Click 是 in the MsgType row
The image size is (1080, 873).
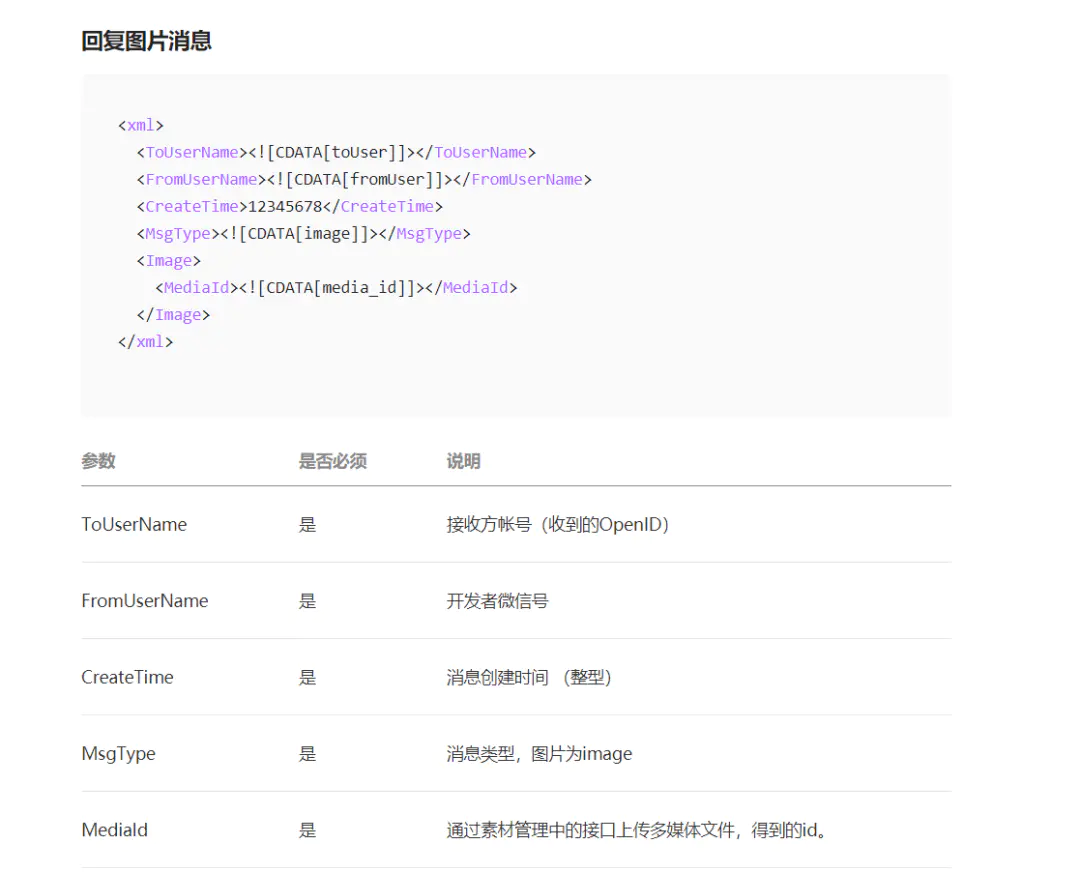tap(307, 754)
